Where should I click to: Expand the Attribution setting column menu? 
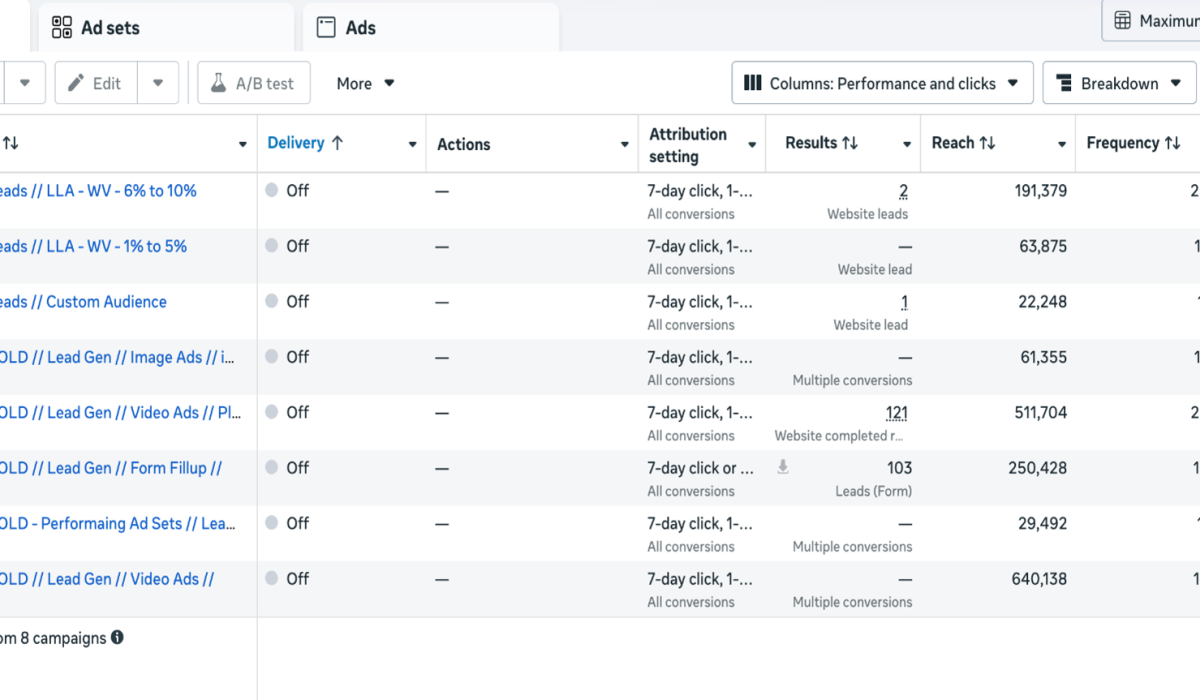point(752,145)
